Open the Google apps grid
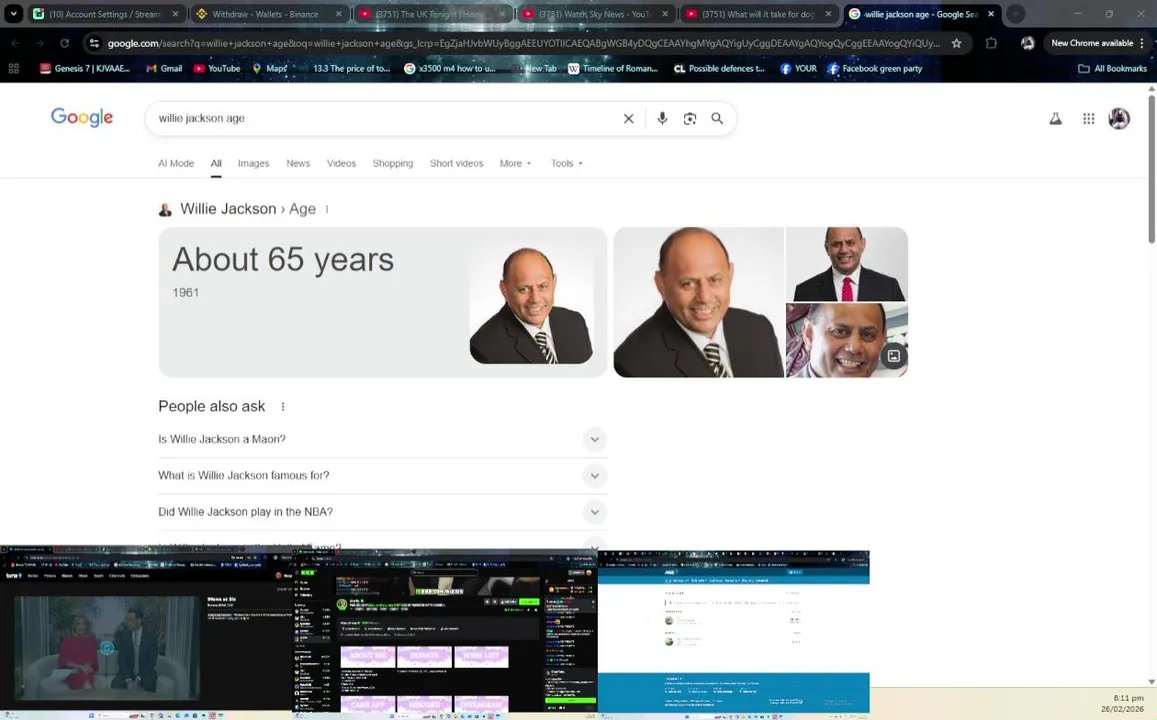 pos(1088,118)
